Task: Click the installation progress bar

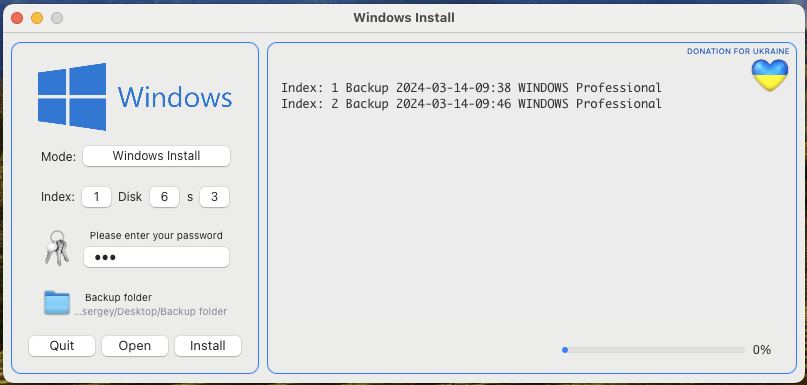Action: 654,350
